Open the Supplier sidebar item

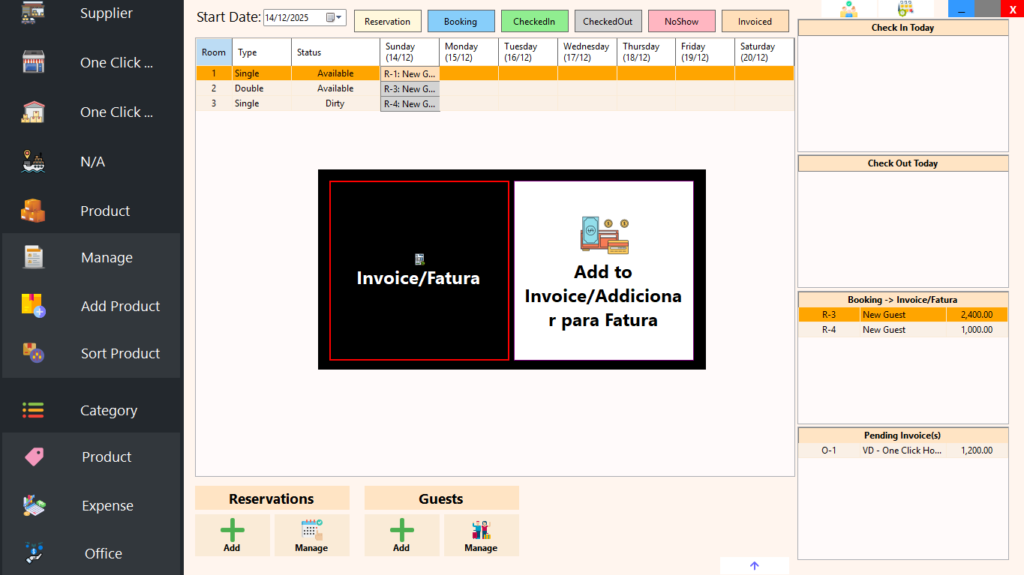pos(91,13)
